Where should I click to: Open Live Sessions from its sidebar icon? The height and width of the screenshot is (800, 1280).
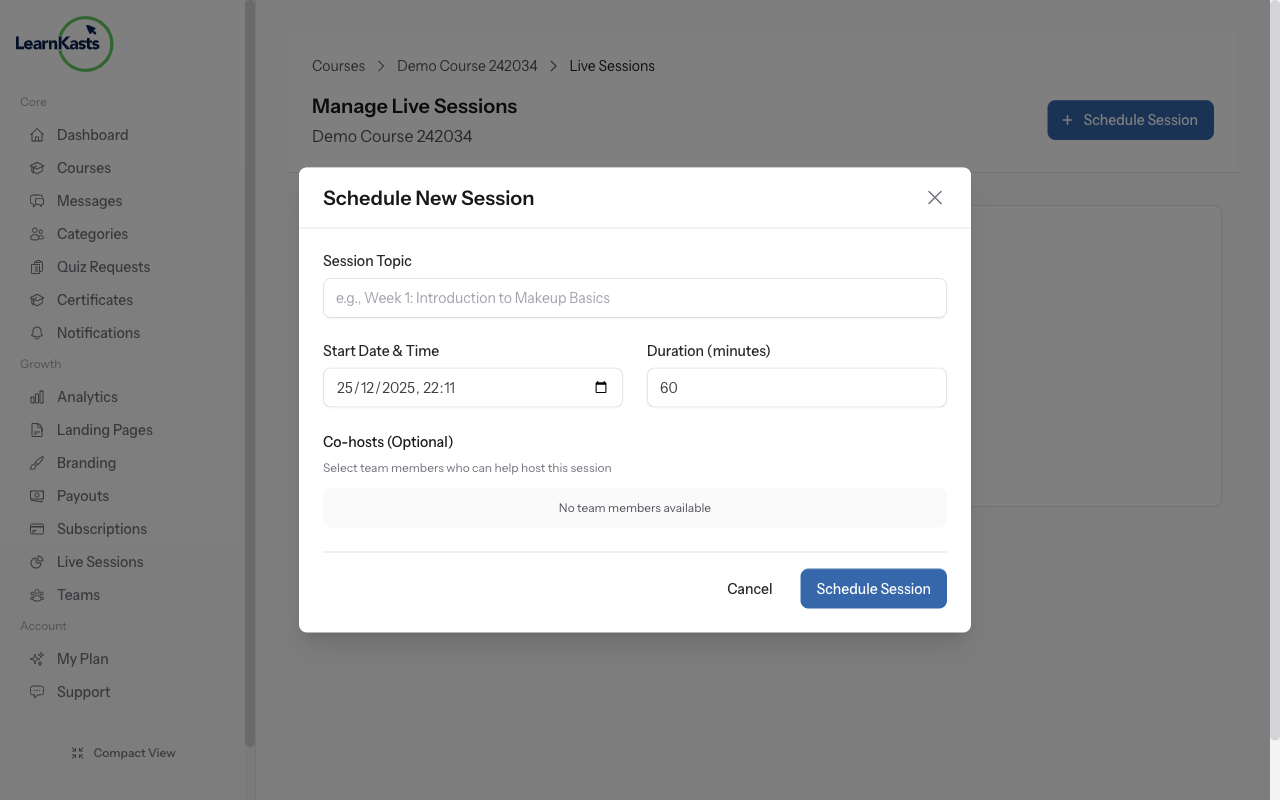coord(37,561)
